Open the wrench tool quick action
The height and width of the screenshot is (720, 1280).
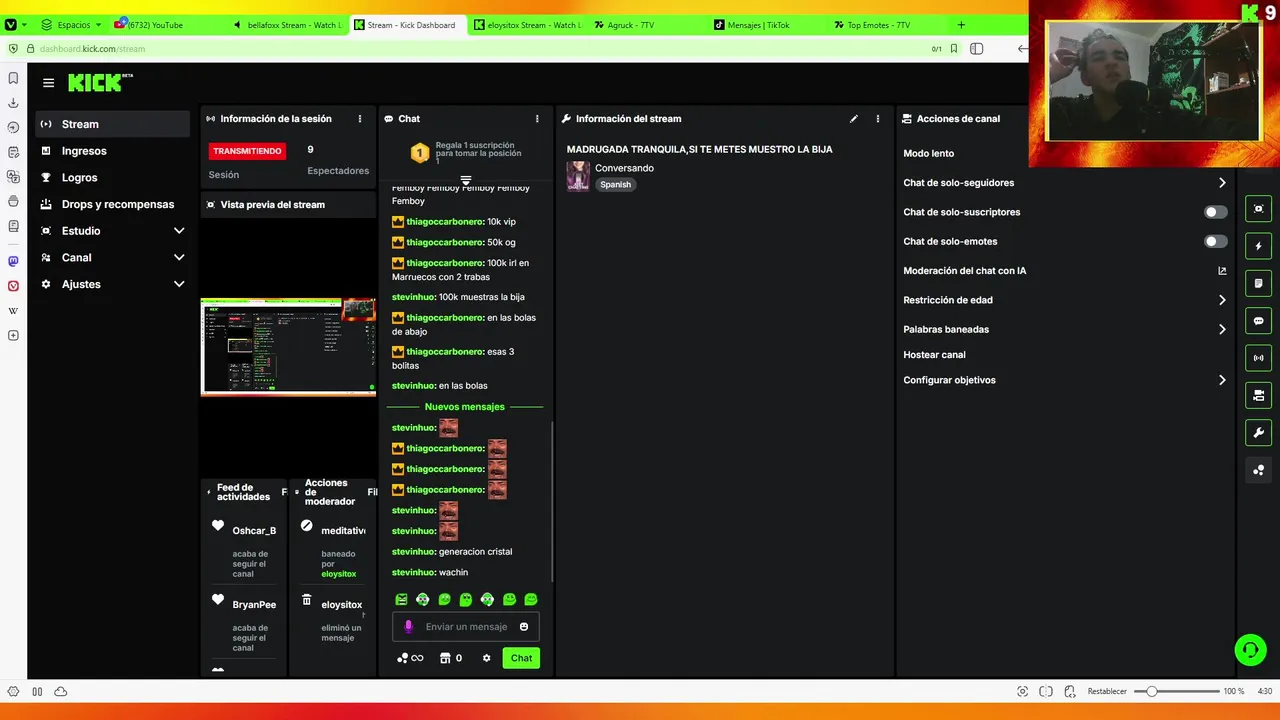[x=1259, y=433]
